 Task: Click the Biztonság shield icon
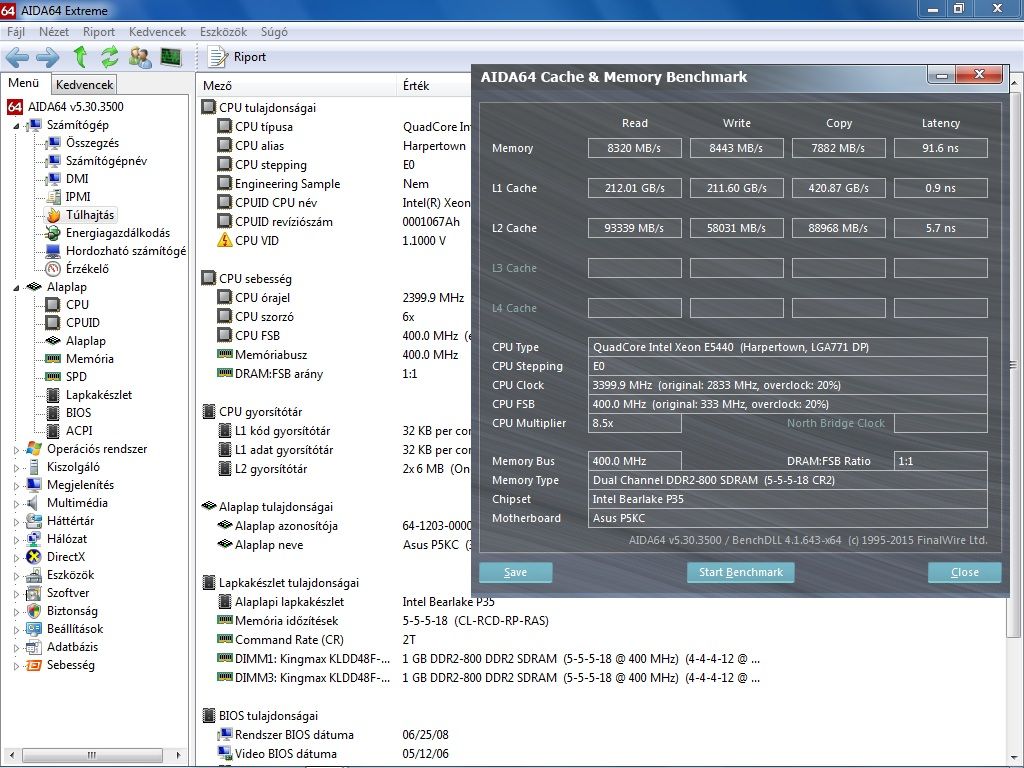point(34,611)
